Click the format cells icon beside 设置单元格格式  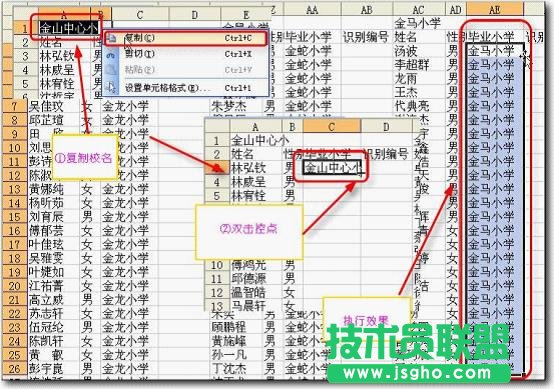coord(112,87)
